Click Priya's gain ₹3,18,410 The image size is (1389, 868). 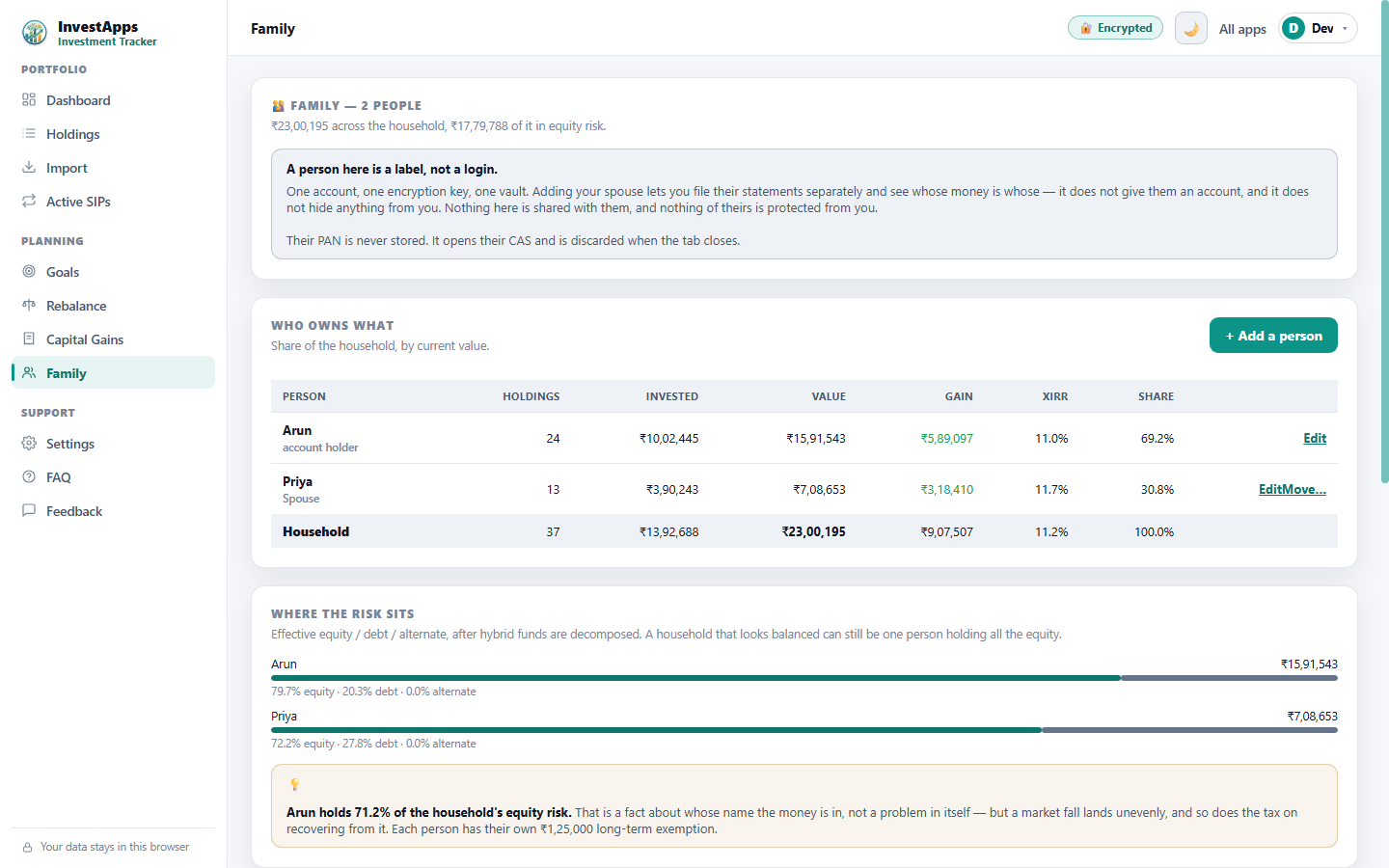[x=946, y=489]
